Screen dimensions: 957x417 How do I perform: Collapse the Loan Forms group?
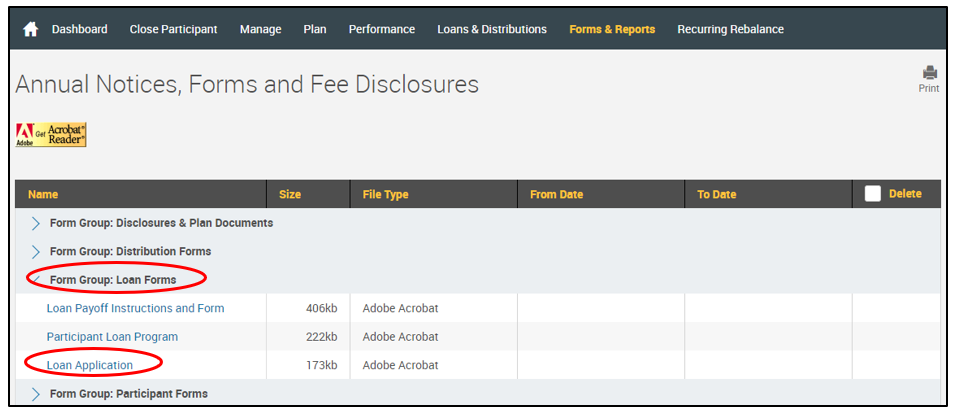[36, 280]
